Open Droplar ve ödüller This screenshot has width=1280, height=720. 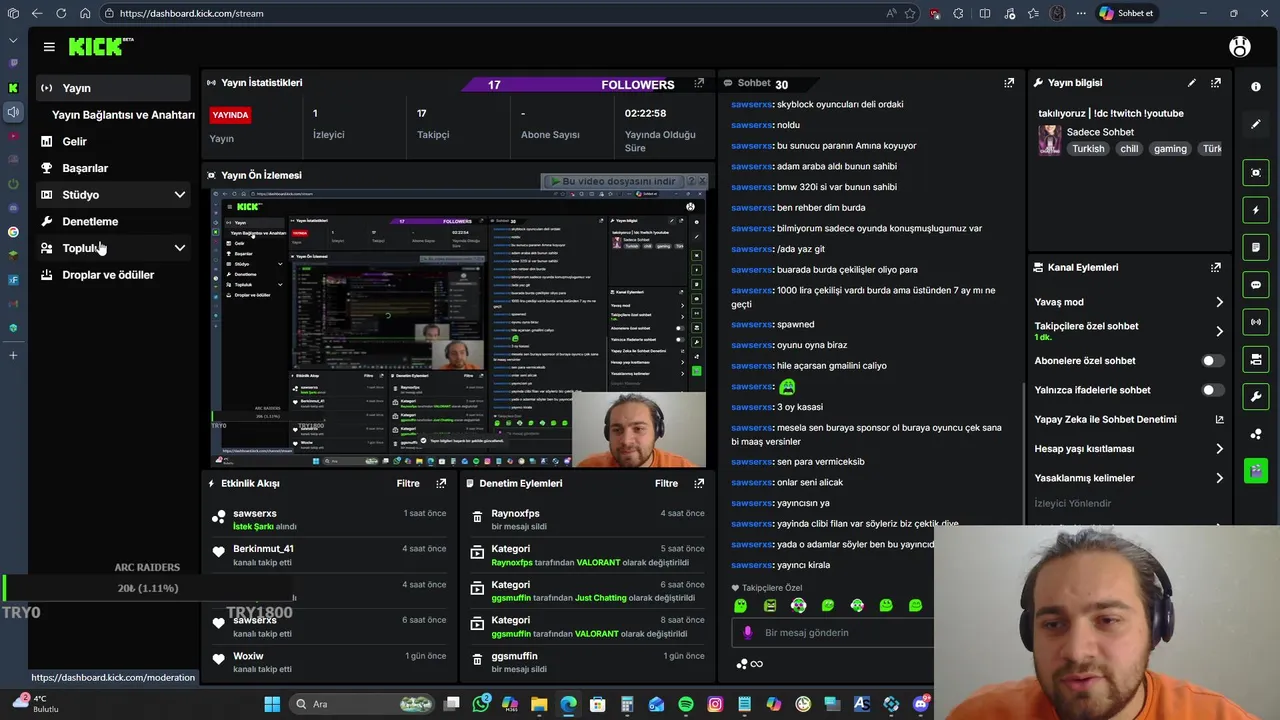coord(108,275)
